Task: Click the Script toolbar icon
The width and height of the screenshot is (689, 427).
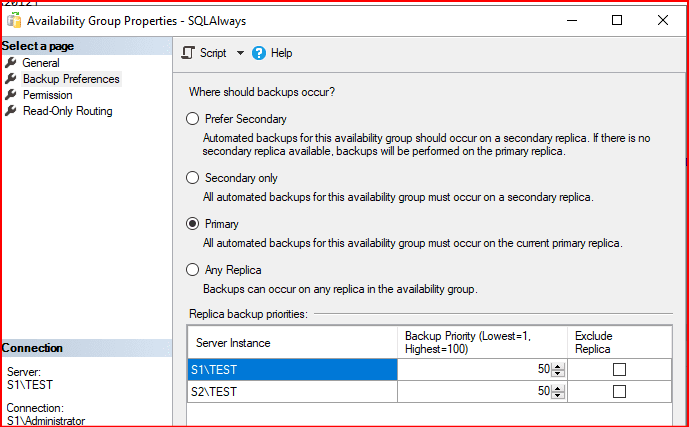Action: pos(189,53)
